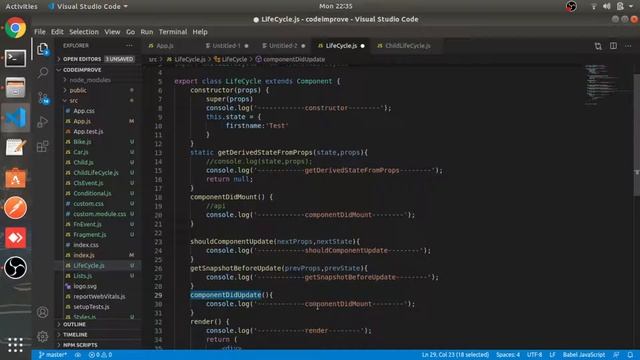Image resolution: width=640 pixels, height=360 pixels.
Task: Open the text editor from the dock
Action: click(x=16, y=147)
